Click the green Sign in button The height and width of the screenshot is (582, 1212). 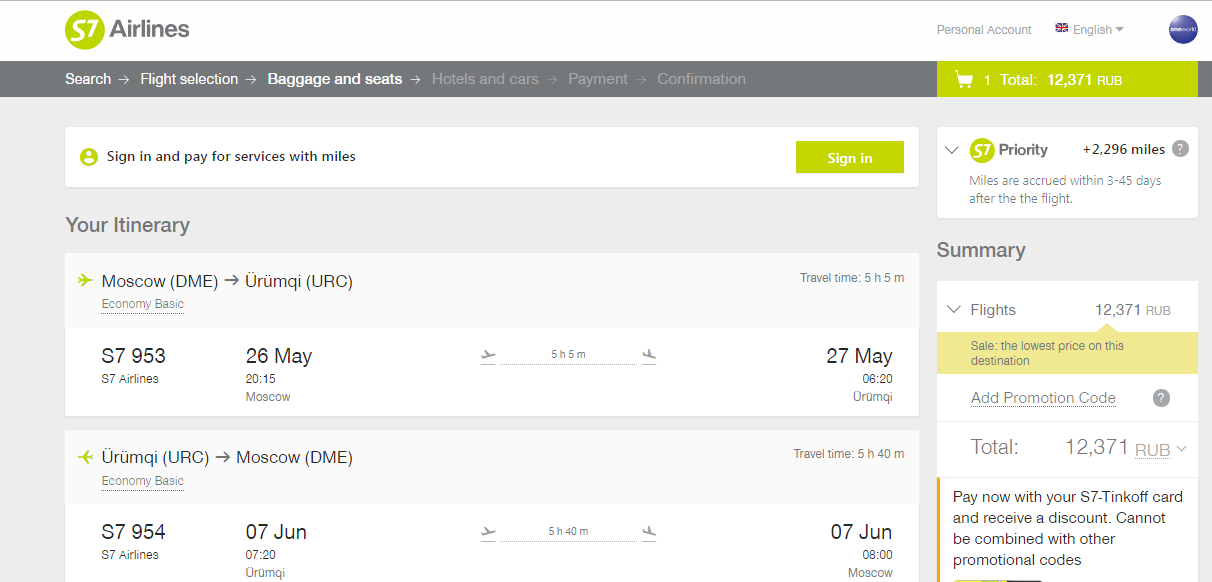point(850,157)
